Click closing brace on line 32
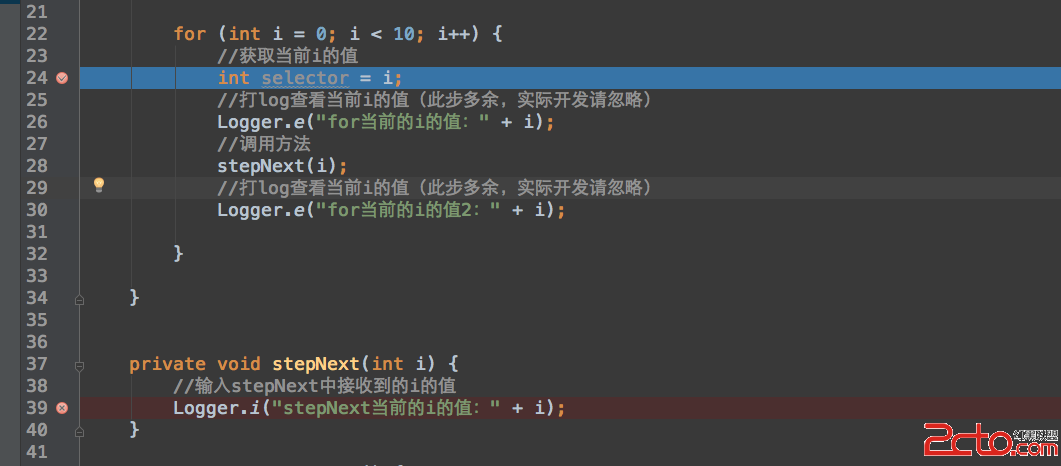The width and height of the screenshot is (1061, 466). click(x=178, y=254)
